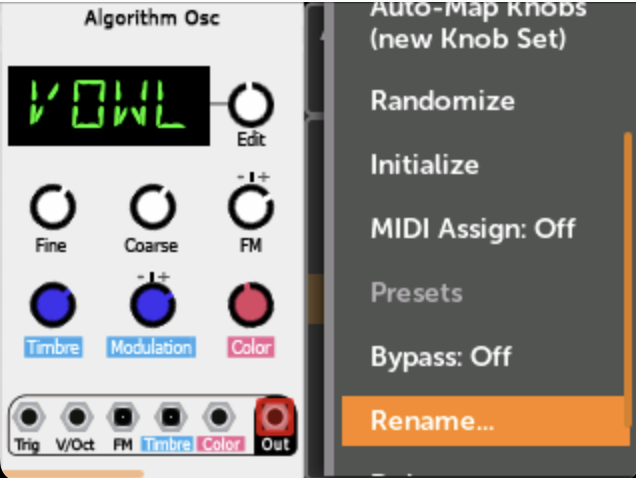
Task: Click the Coarse tuning knob
Action: pos(153,207)
